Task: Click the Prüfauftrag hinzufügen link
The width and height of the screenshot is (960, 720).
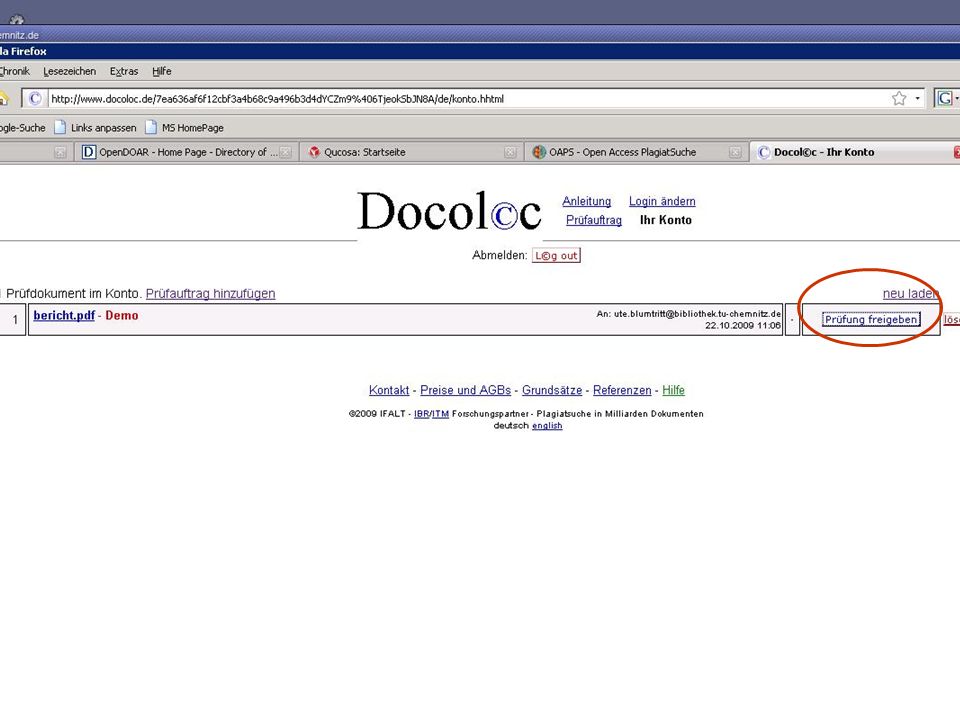Action: click(210, 293)
